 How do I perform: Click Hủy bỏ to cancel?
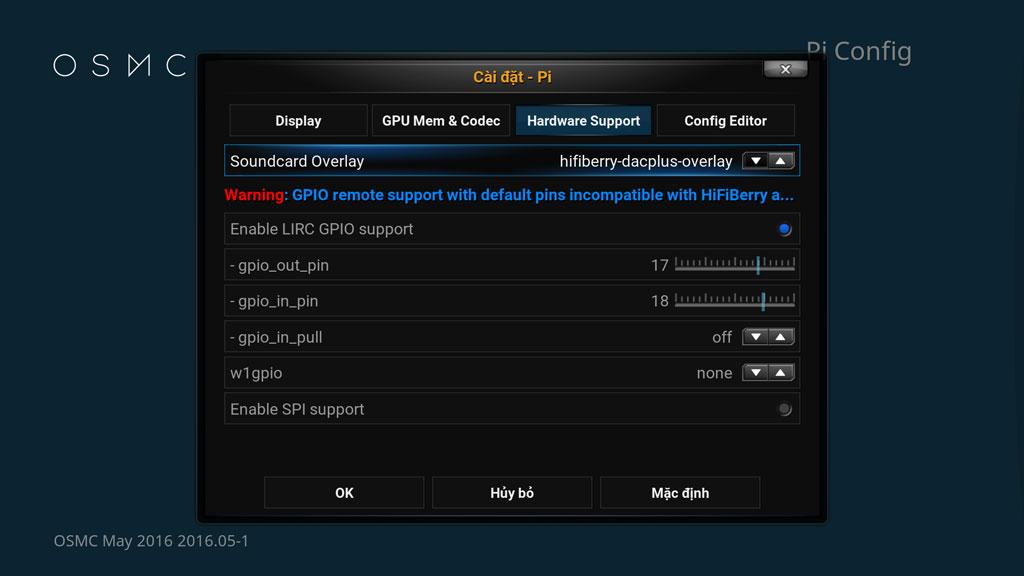coord(512,493)
